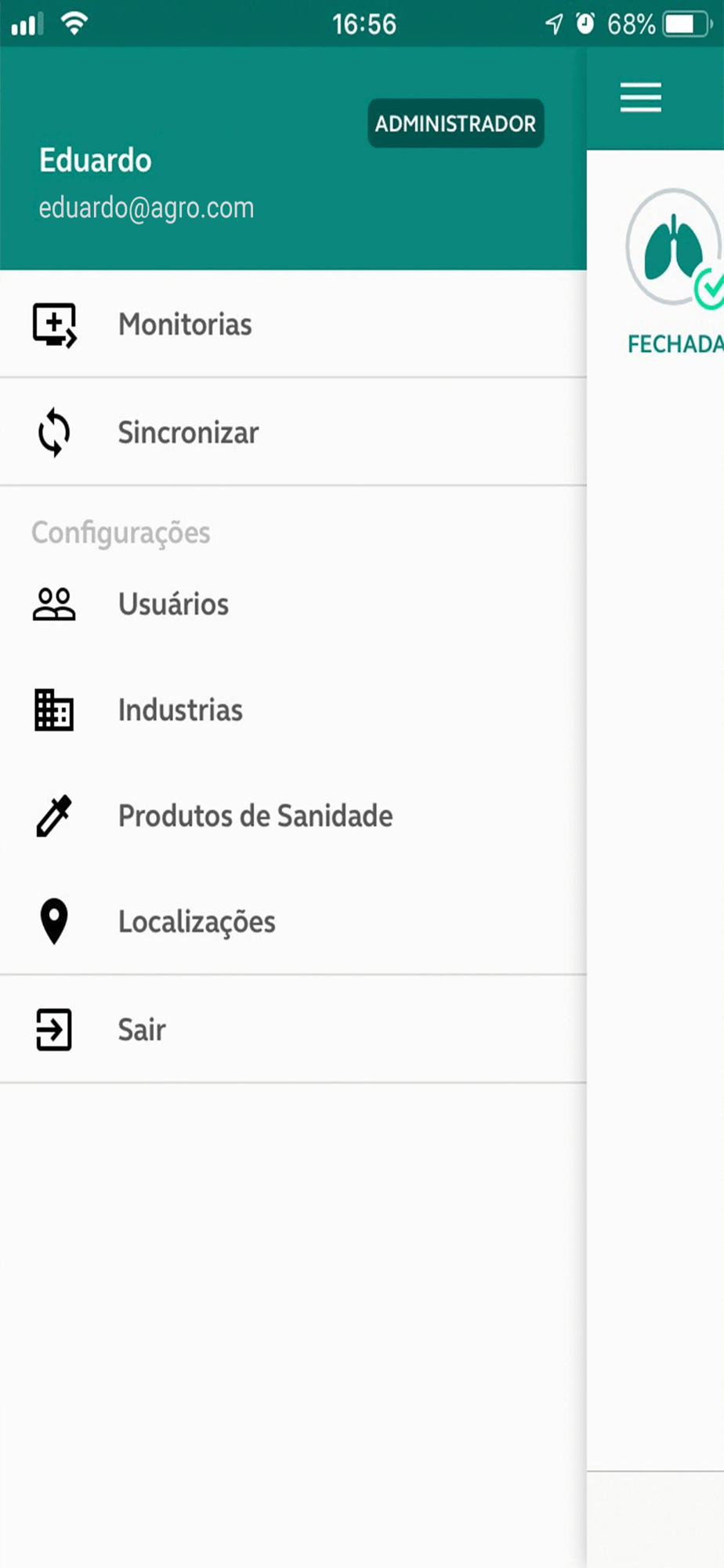Tap the battery indicator in status bar
This screenshot has height=1568, width=724.
[x=685, y=24]
